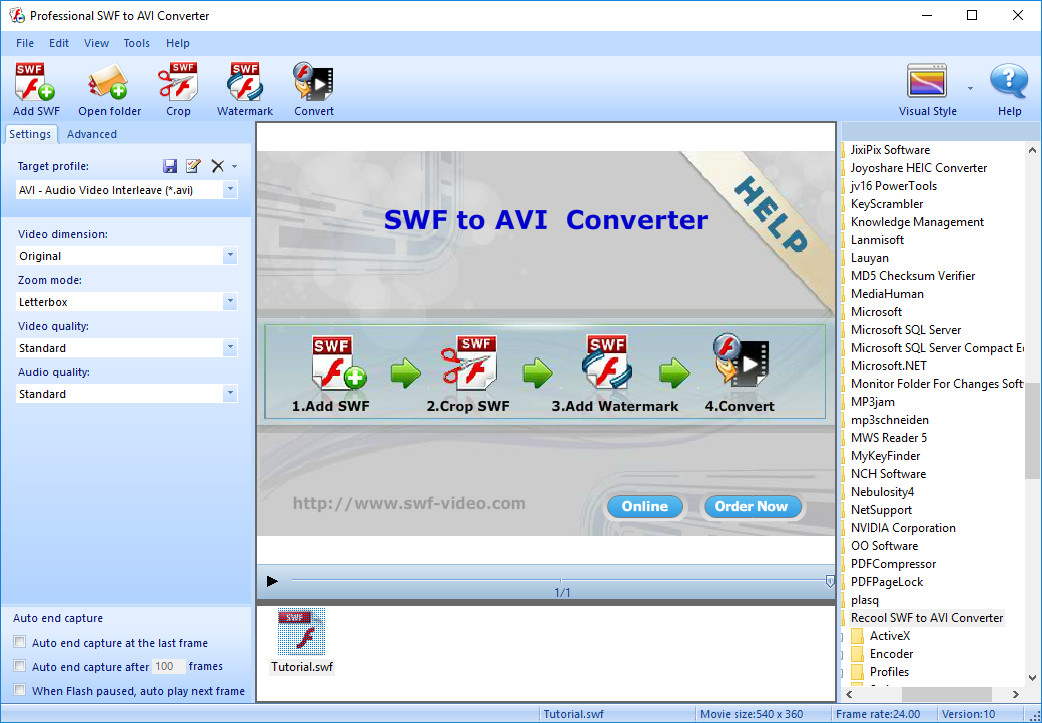Click the Order Now button

751,506
